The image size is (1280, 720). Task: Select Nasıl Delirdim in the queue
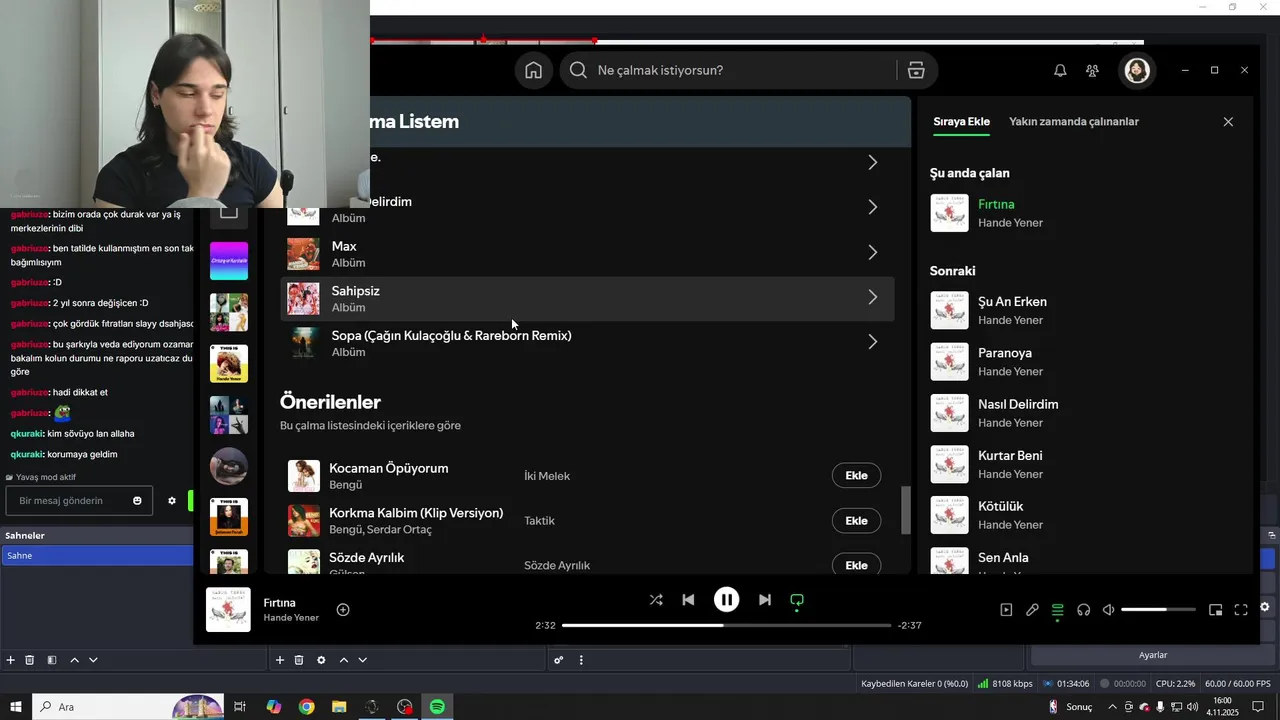click(x=1087, y=412)
